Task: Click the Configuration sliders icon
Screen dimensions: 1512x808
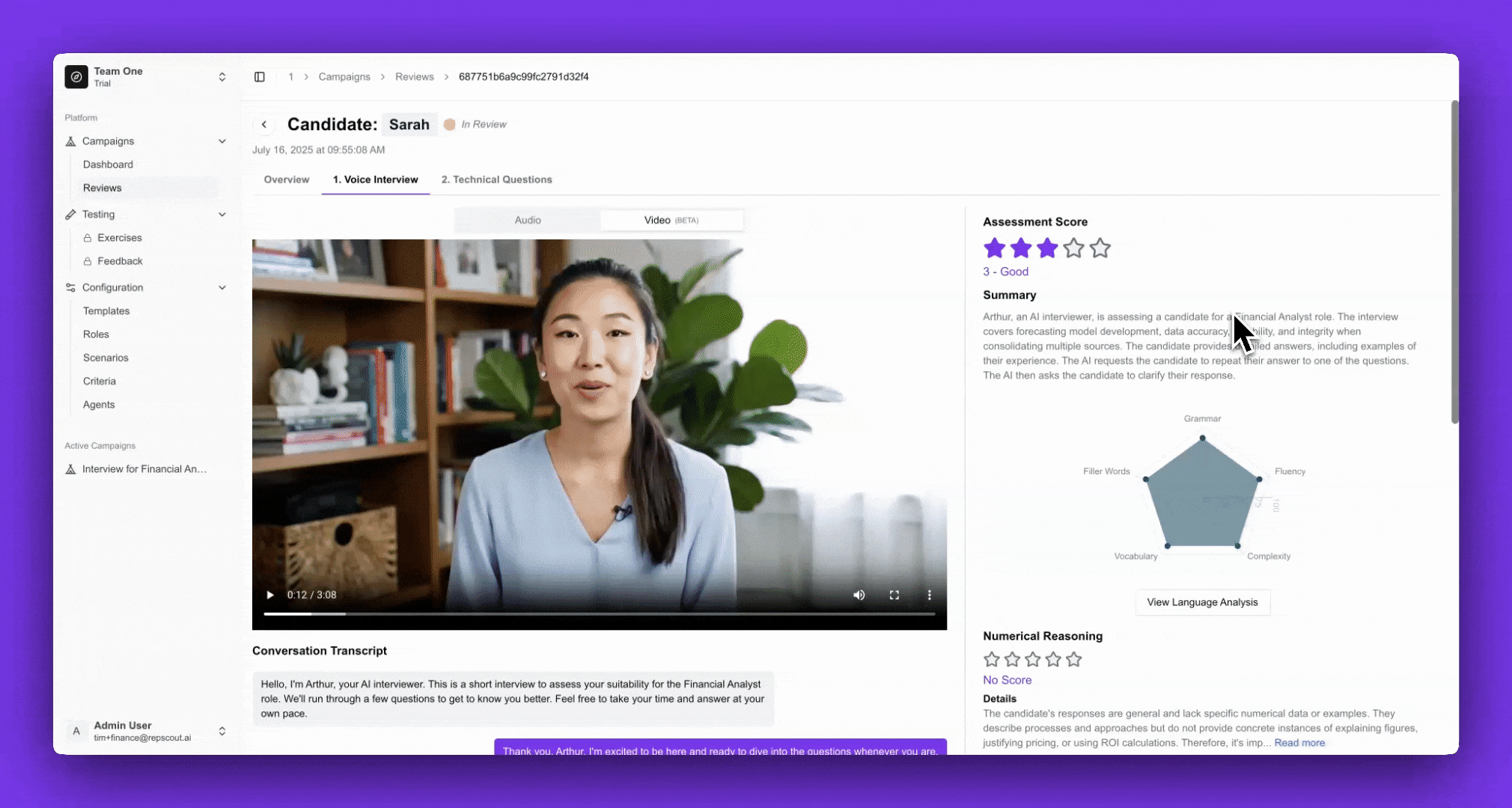Action: 70,288
